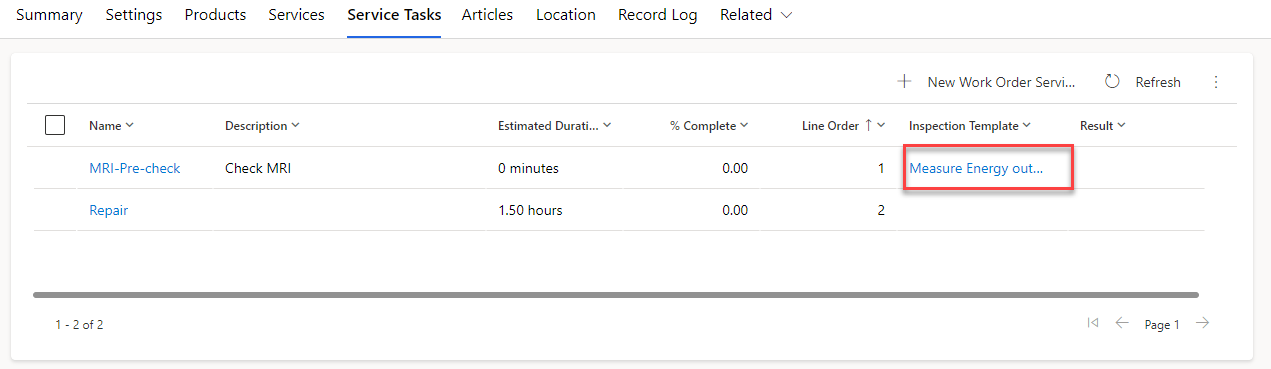Select the 0.00 complete cell in Repair row
Viewport: 1271px width, 369px height.
(x=735, y=210)
